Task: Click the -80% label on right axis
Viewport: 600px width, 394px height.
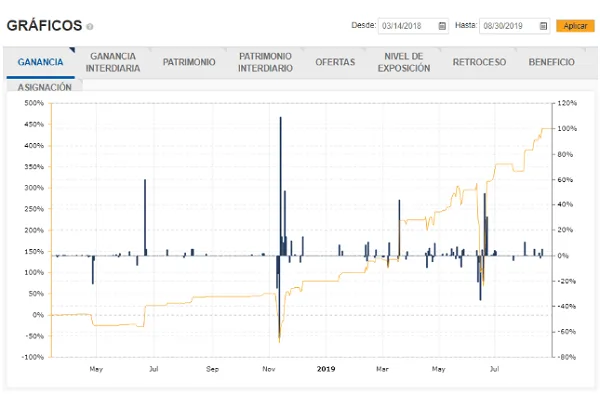Action: (x=567, y=357)
